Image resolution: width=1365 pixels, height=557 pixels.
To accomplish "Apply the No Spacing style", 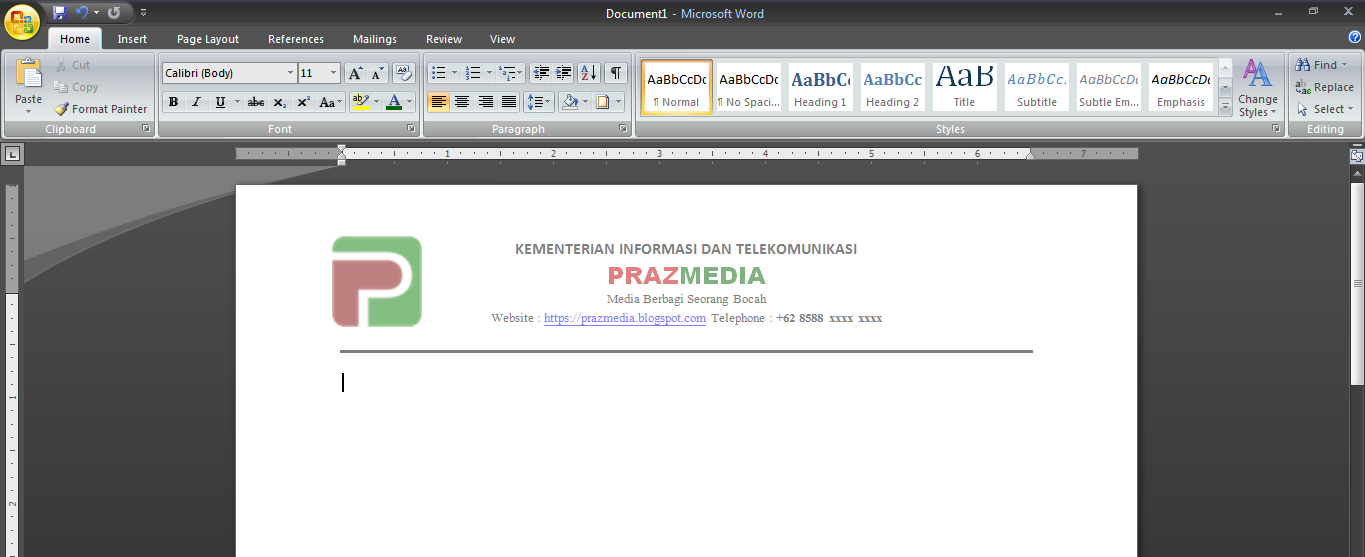I will click(x=749, y=87).
